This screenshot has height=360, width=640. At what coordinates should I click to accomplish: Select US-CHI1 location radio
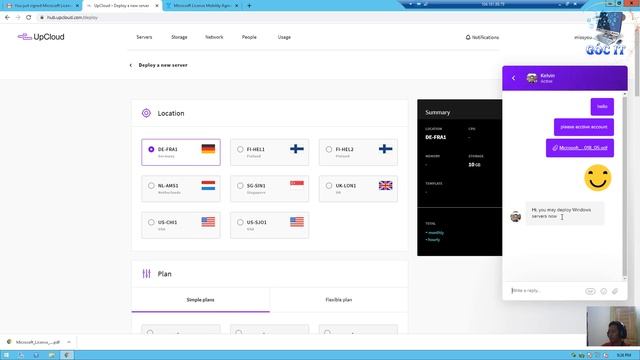[x=151, y=222]
